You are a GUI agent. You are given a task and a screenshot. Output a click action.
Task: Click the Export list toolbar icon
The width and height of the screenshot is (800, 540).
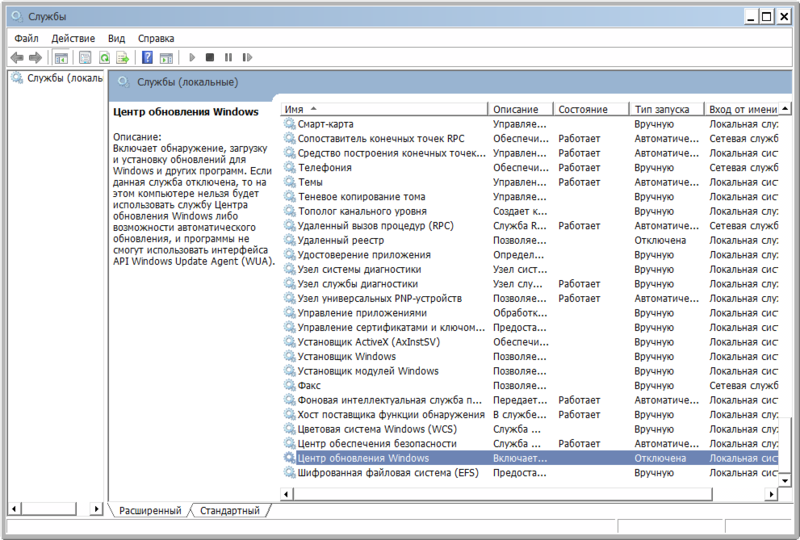tap(122, 58)
